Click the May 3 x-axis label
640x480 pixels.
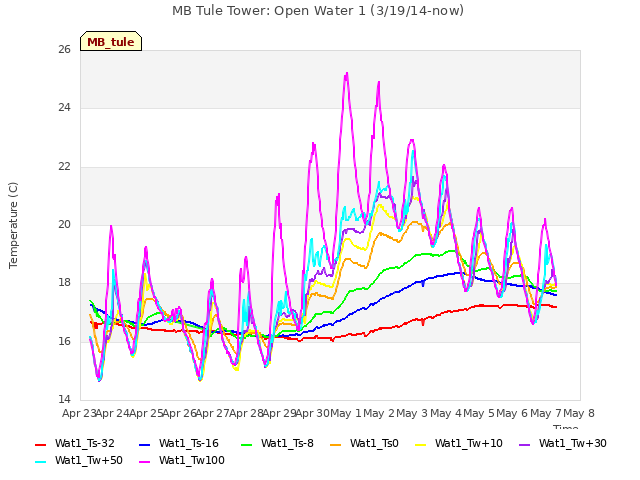(412, 413)
